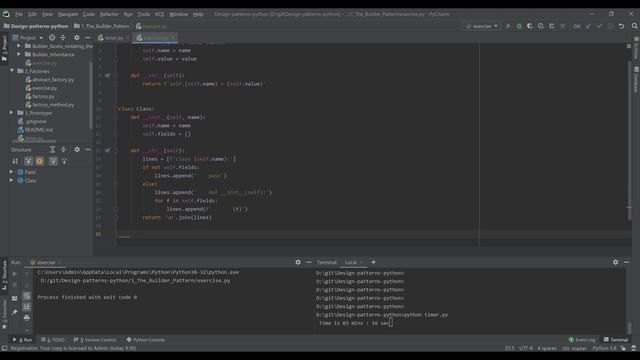Open the TODO tool window
This screenshot has width=640, height=360.
coord(53,340)
